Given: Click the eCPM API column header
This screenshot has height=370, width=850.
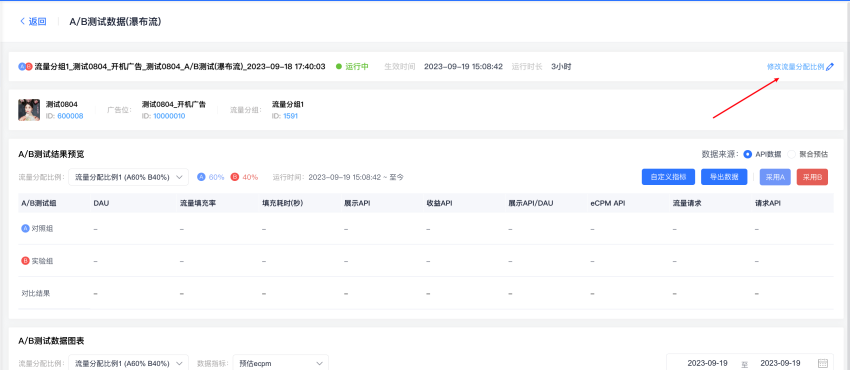Looking at the screenshot, I should click(607, 203).
